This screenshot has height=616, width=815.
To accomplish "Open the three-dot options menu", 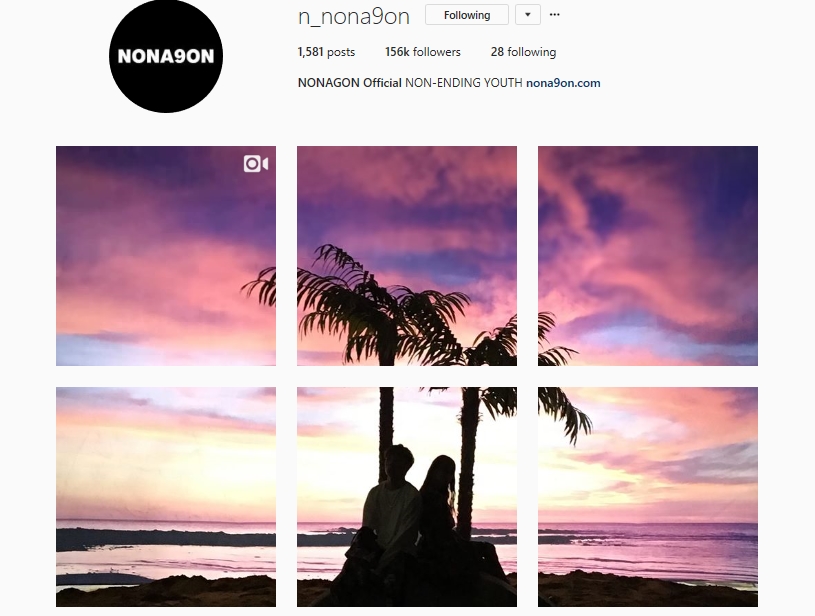I will (555, 15).
